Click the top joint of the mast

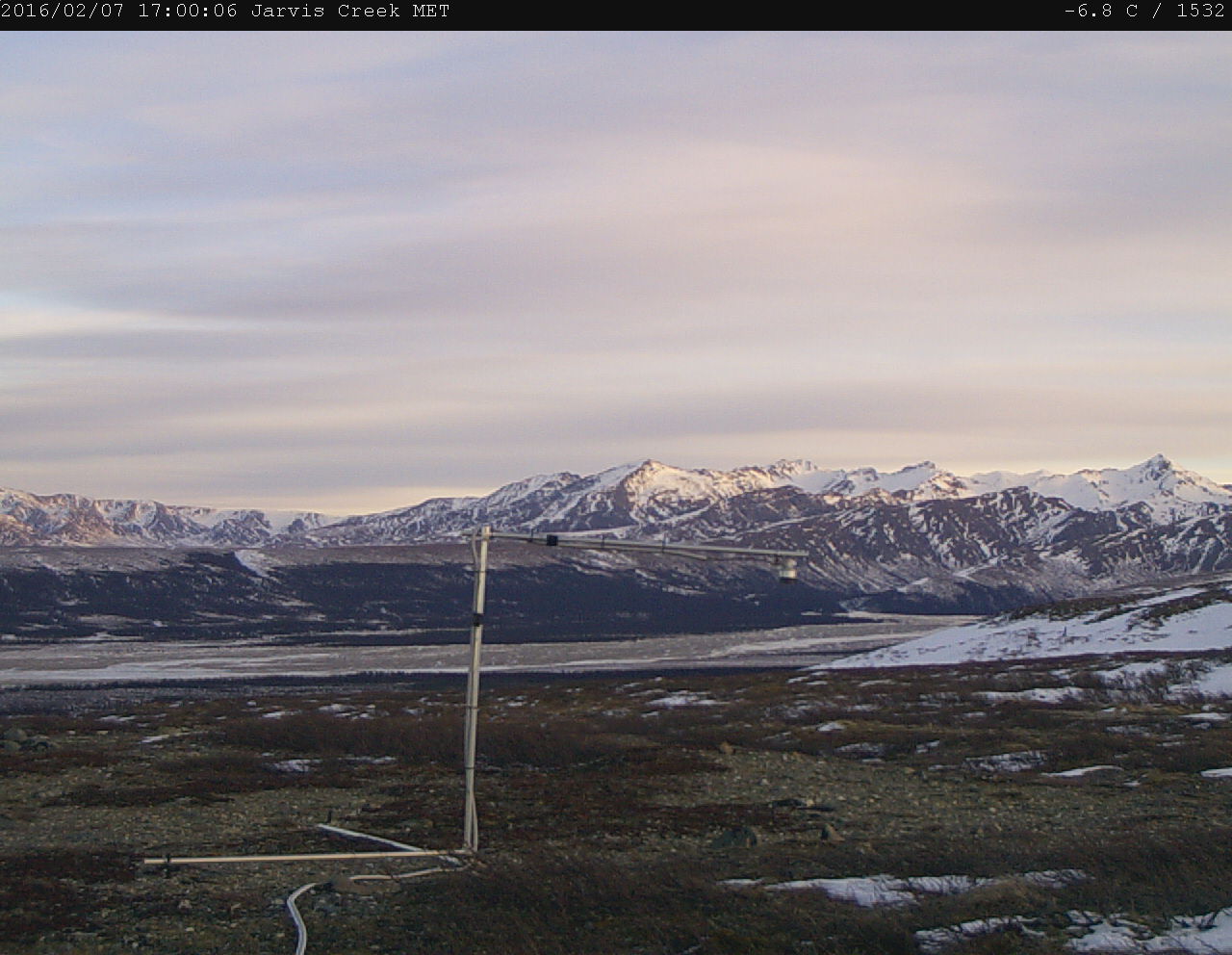tap(483, 533)
